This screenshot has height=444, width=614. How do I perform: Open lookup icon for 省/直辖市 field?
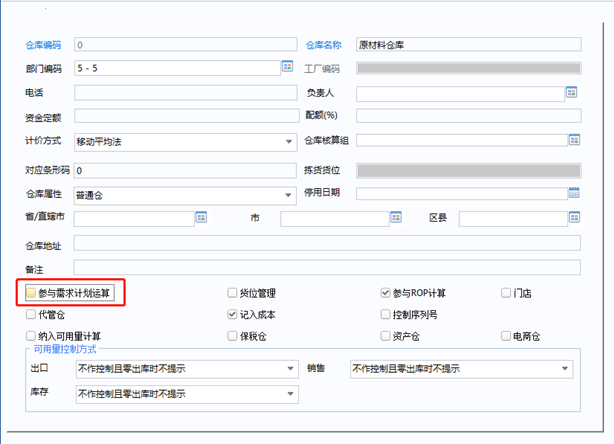tap(201, 217)
